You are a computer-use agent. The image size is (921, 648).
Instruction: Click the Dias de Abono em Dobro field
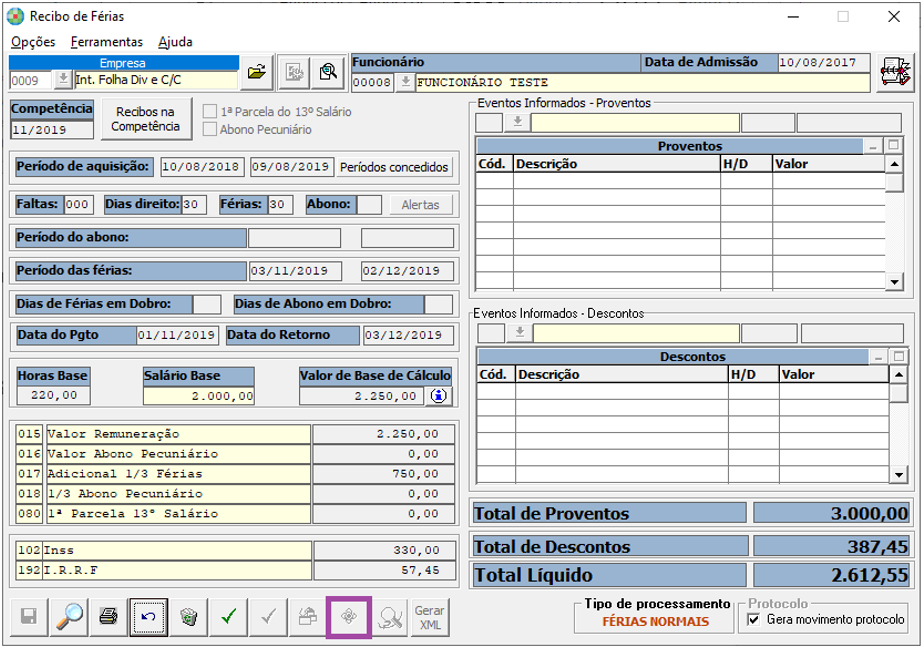click(438, 304)
